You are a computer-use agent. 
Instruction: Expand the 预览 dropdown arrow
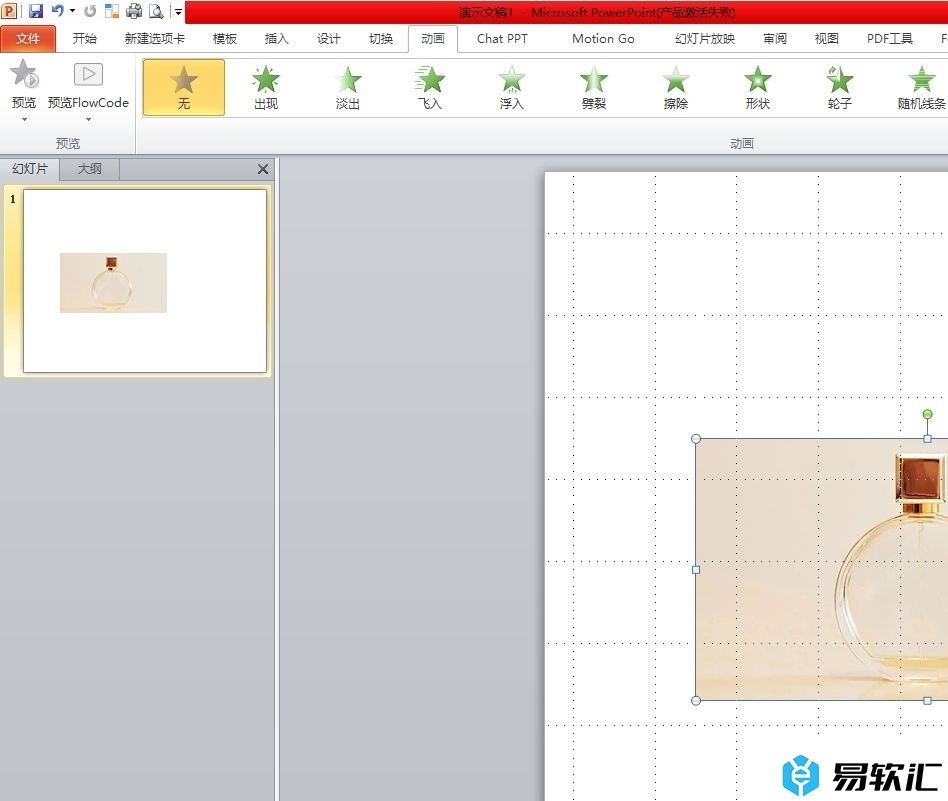(24, 119)
